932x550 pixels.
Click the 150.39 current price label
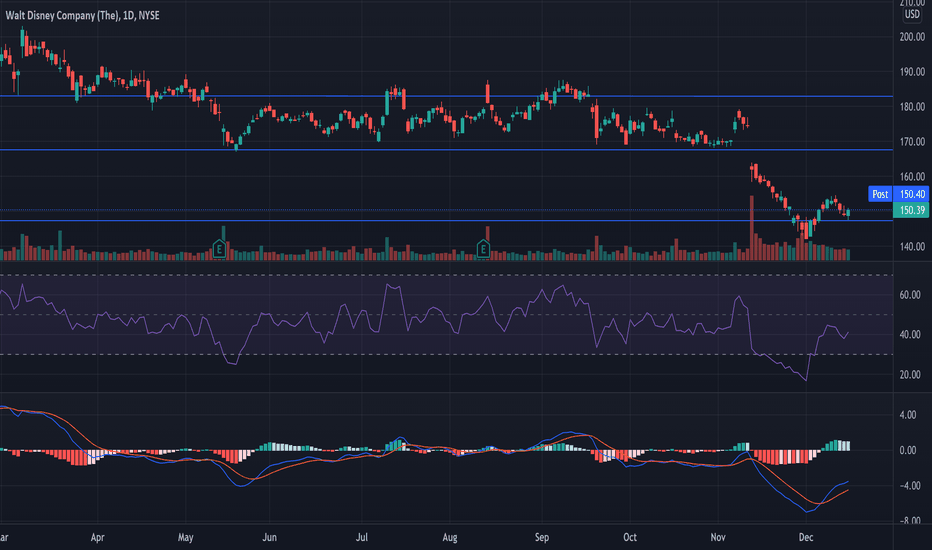912,210
